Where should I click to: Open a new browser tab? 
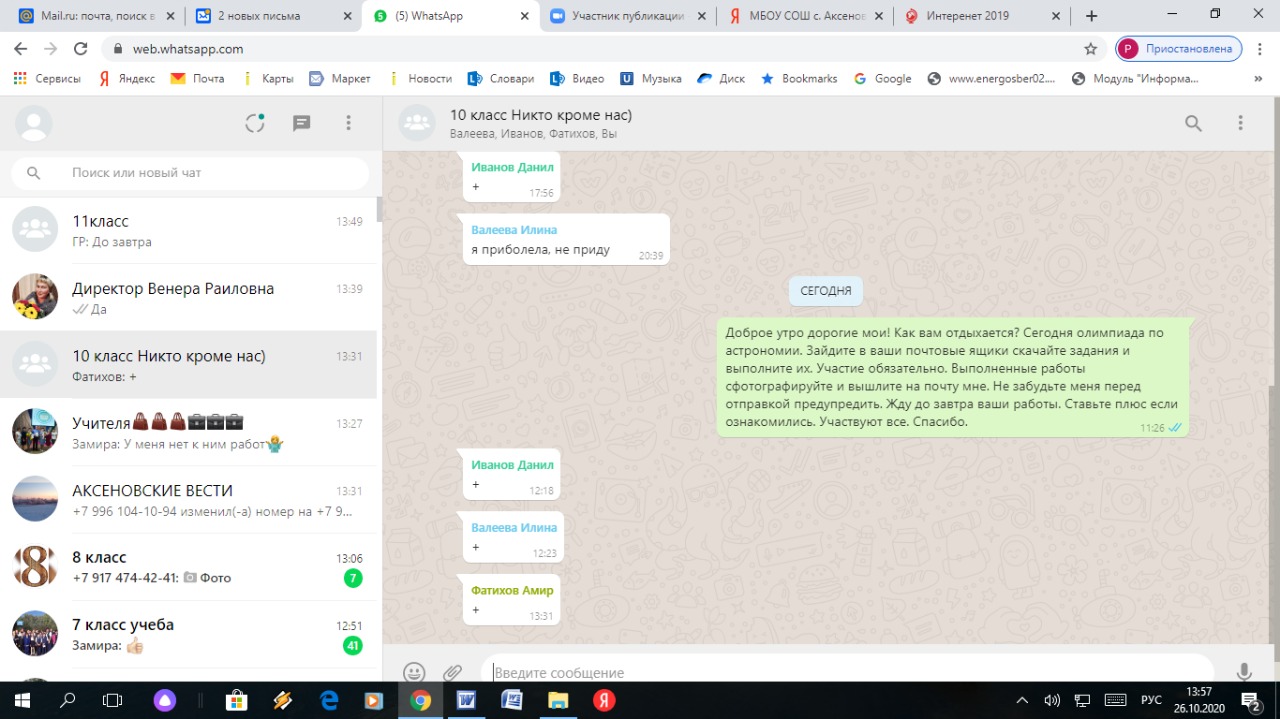(1091, 16)
